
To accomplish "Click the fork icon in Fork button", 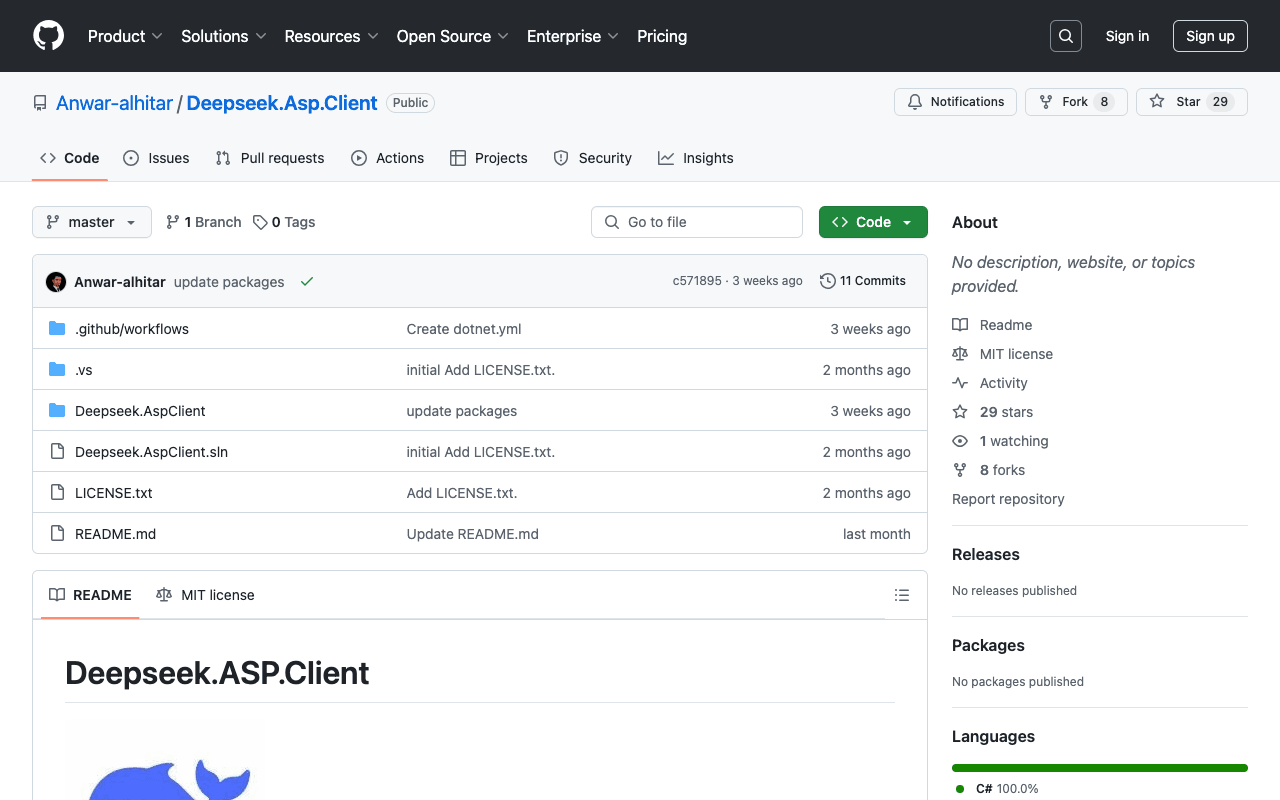I will [1046, 102].
